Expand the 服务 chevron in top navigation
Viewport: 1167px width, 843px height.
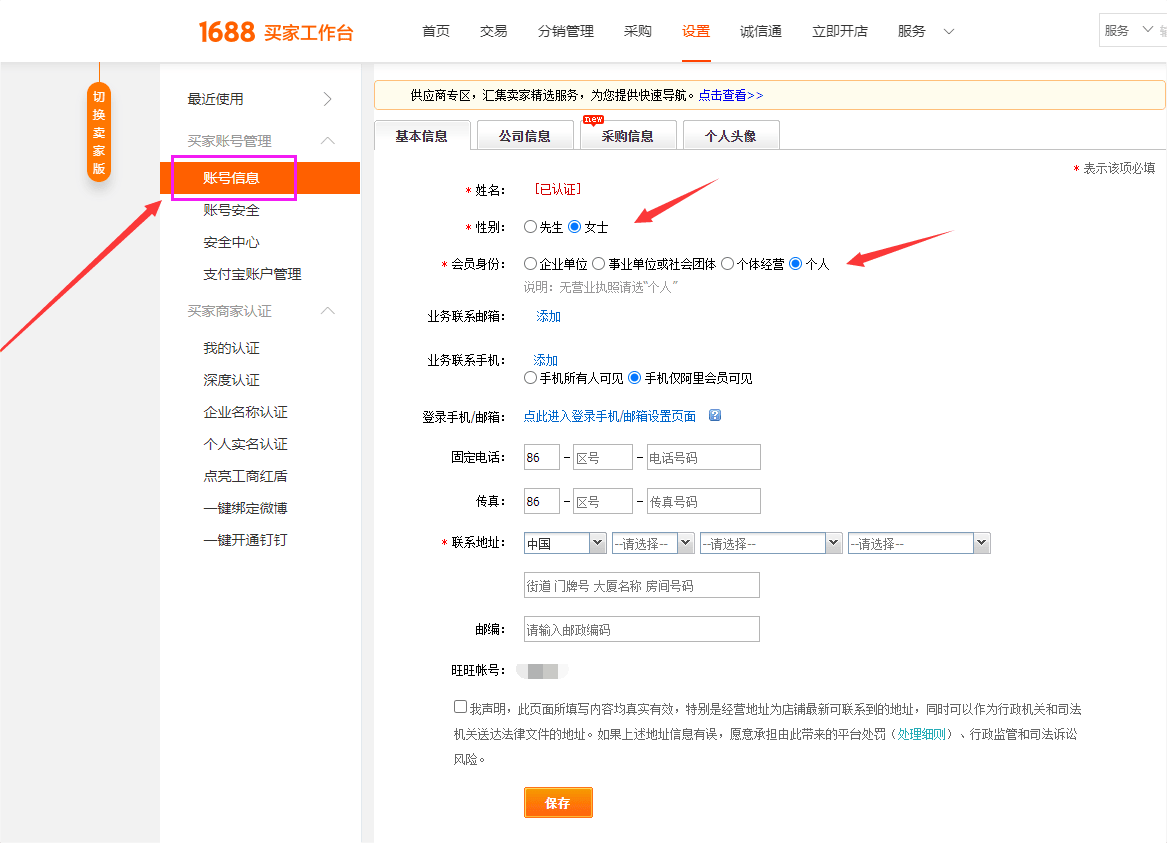tap(948, 31)
